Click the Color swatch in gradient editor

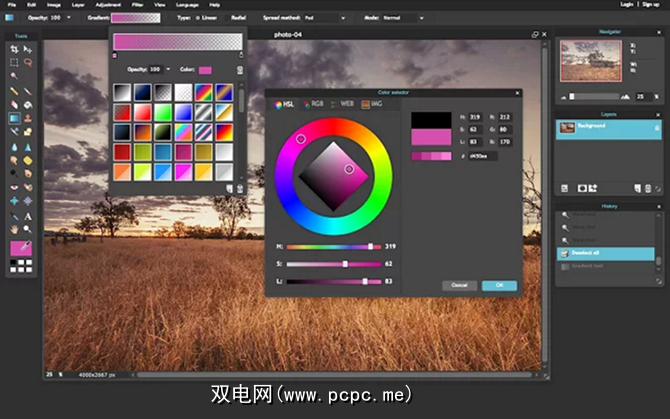[205, 70]
